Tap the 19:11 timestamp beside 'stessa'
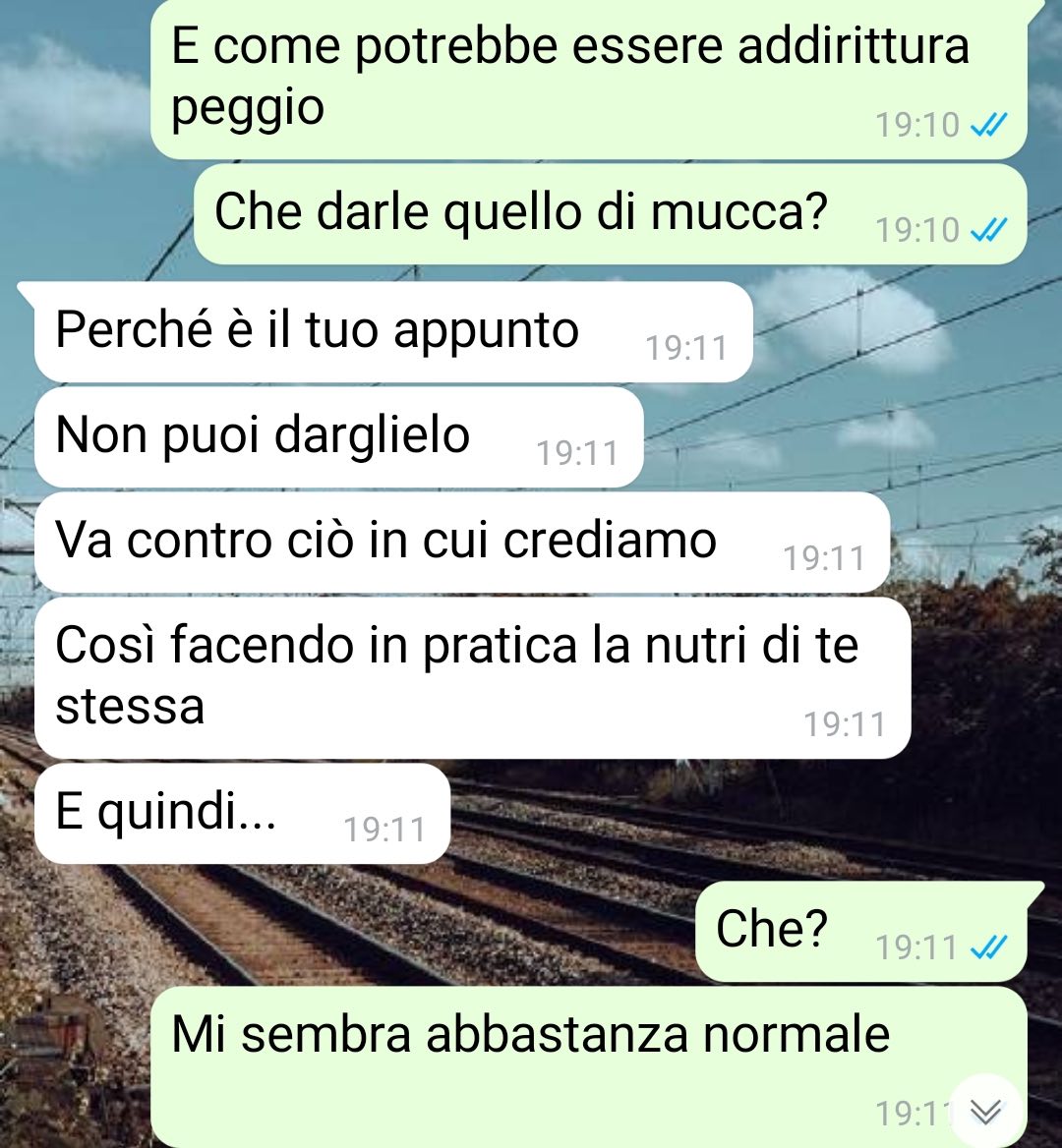Viewport: 1062px width, 1148px height. click(x=846, y=724)
